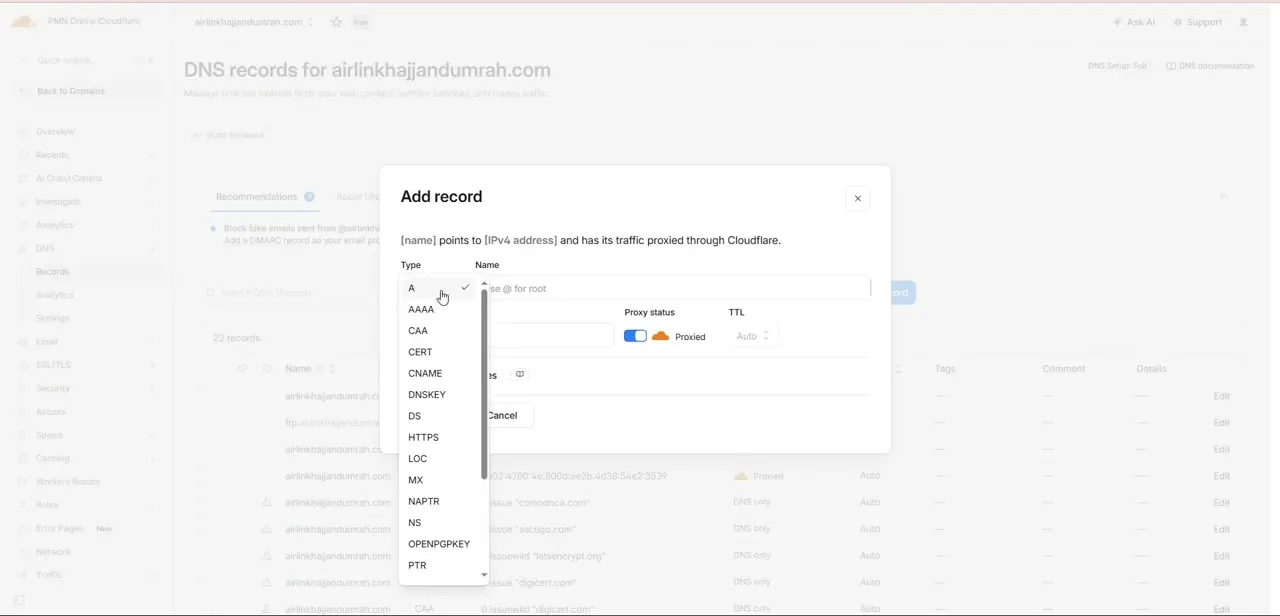The image size is (1280, 616).
Task: Collapse the sidebar panel icon
Action: click(x=19, y=600)
